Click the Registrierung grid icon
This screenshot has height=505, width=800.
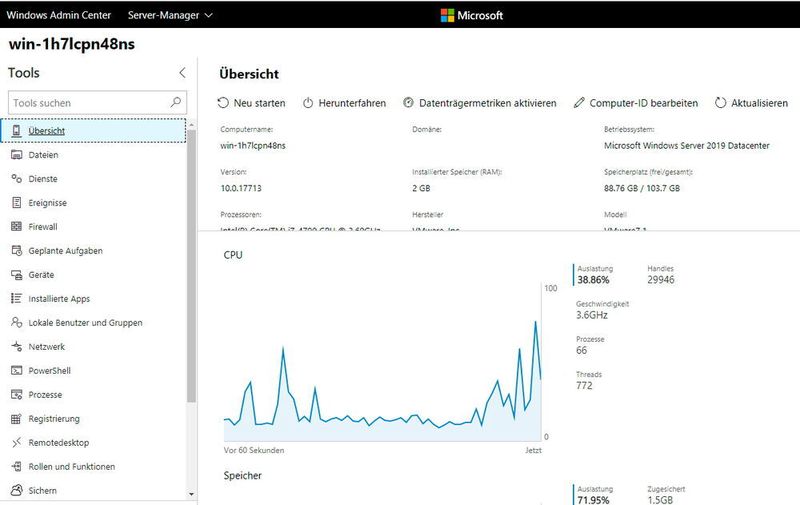(16, 418)
